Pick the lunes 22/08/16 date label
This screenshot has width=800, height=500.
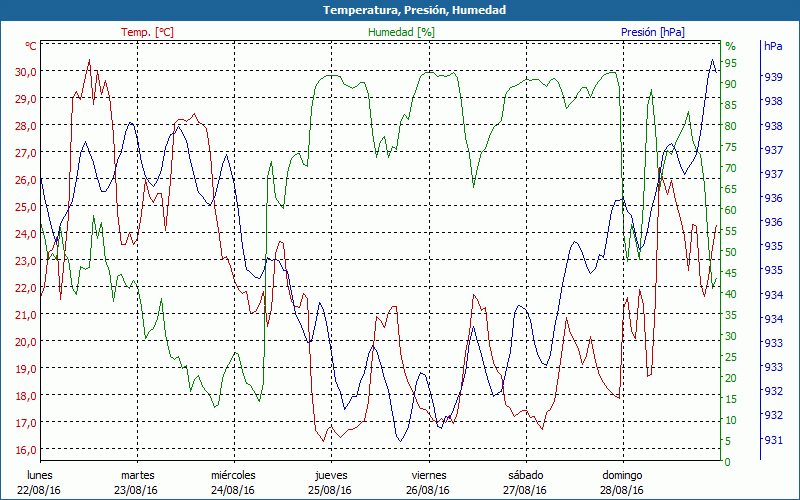39,482
